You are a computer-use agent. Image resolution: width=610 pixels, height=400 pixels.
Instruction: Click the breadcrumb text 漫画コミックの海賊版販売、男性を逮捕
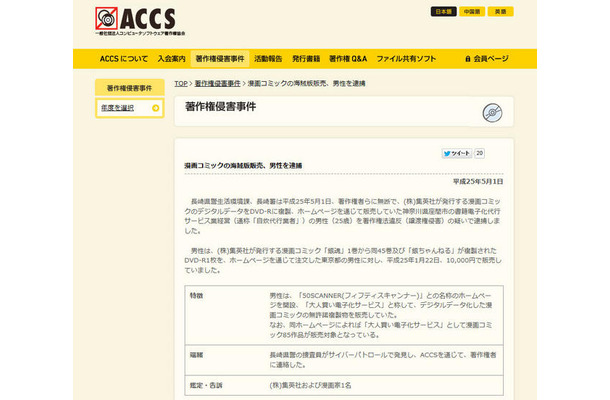pyautogui.click(x=307, y=83)
